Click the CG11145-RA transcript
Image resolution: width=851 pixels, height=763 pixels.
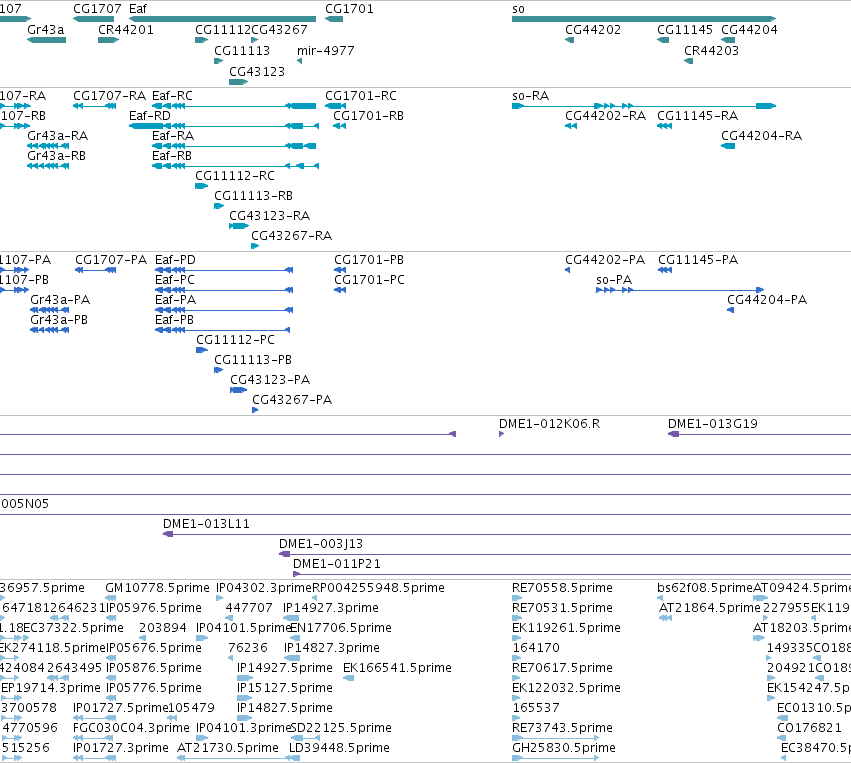(664, 126)
